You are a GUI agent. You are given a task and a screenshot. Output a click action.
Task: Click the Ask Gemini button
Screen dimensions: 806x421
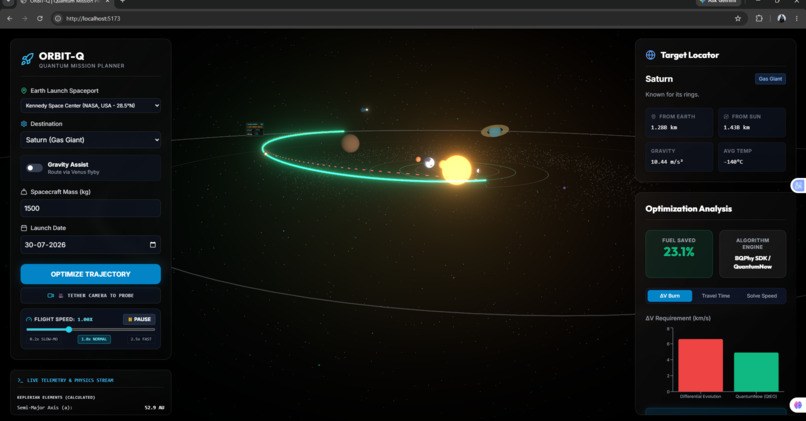click(718, 2)
